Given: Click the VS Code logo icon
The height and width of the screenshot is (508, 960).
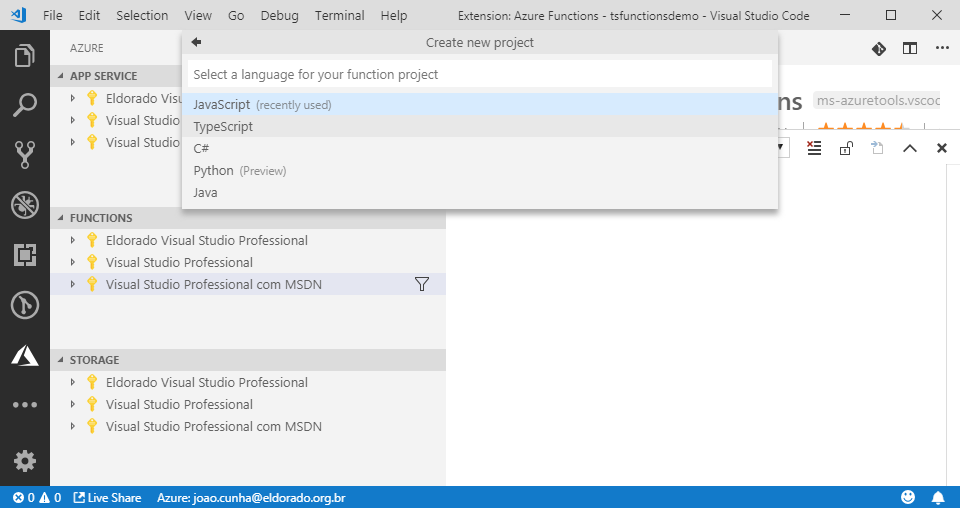Looking at the screenshot, I should (x=18, y=15).
